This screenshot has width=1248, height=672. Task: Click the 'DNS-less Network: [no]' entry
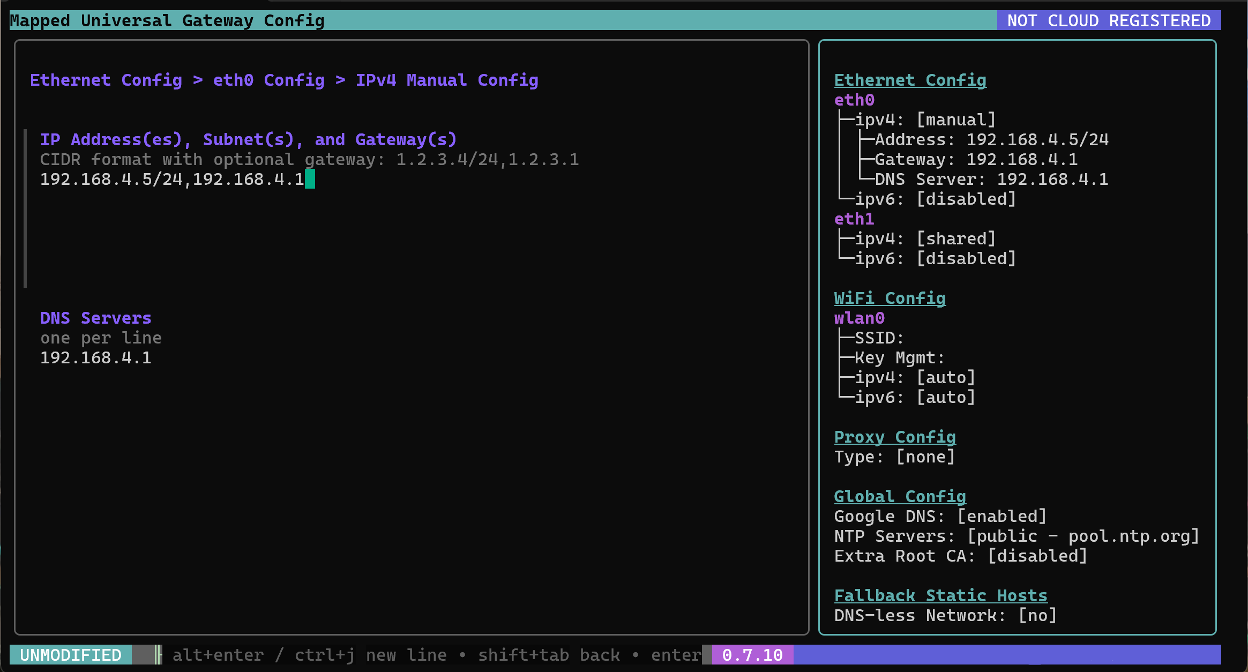[946, 615]
